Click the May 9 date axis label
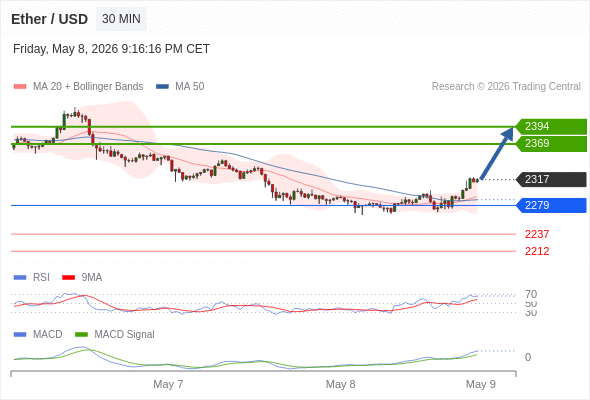590x400 pixels. pyautogui.click(x=481, y=384)
